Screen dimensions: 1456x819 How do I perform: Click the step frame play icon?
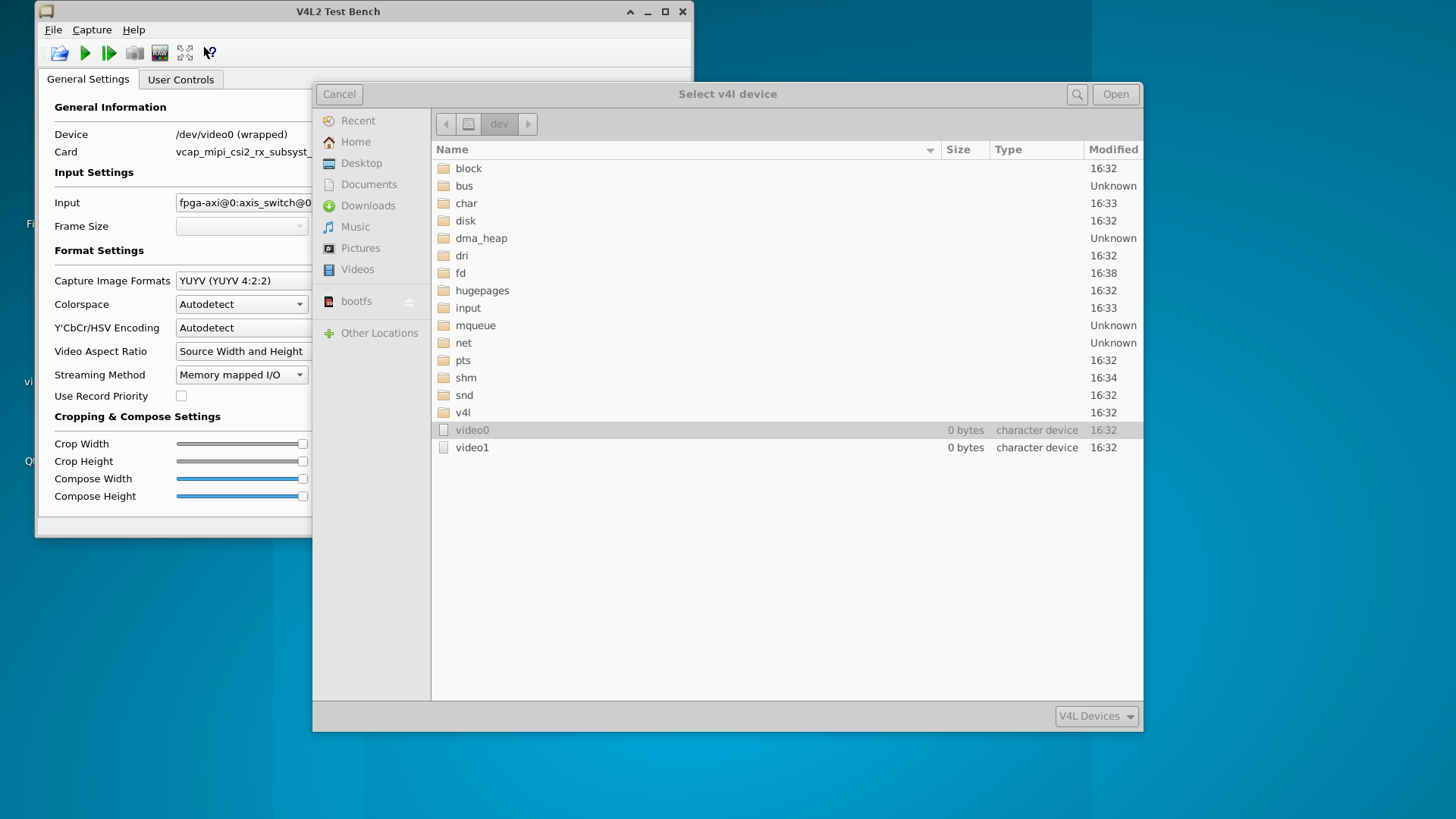[109, 53]
